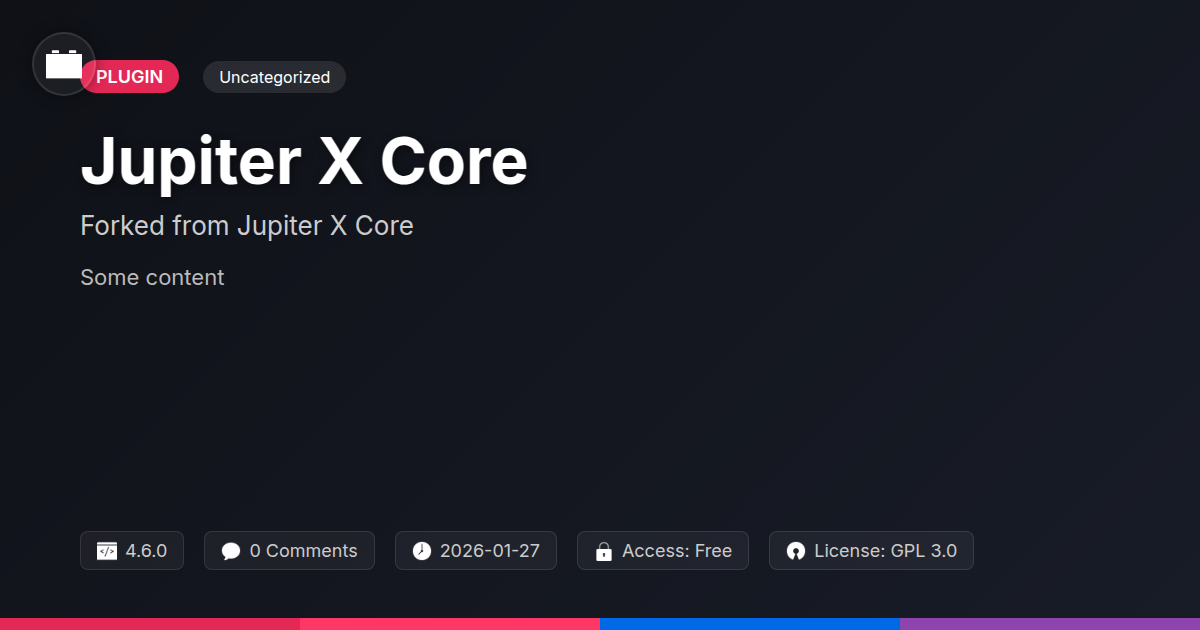This screenshot has width=1200, height=630.
Task: Click the speech bubble comments icon
Action: pos(231,551)
